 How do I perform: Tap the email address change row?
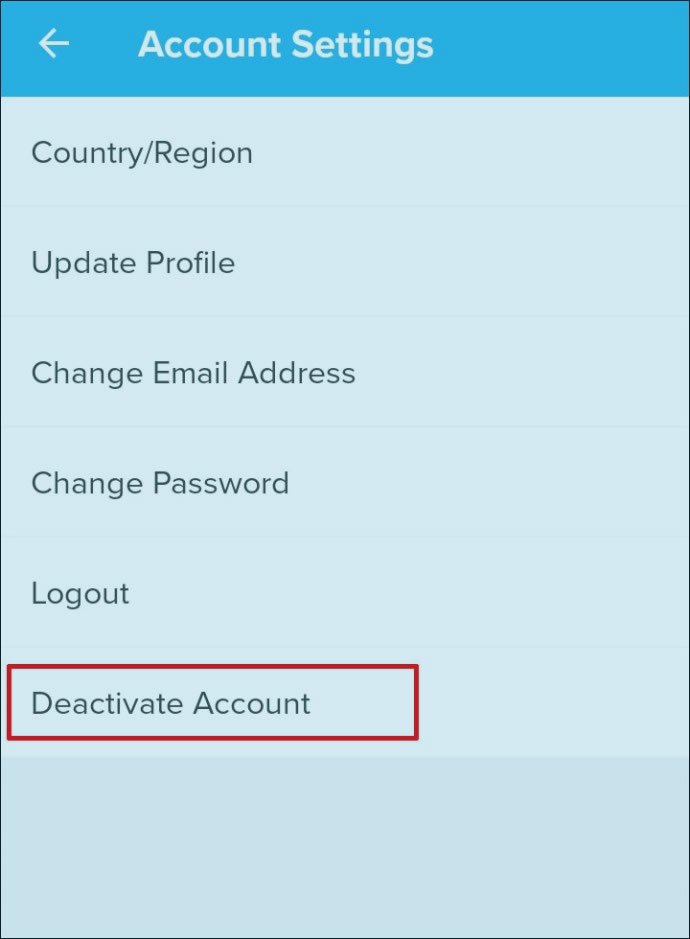coord(193,373)
